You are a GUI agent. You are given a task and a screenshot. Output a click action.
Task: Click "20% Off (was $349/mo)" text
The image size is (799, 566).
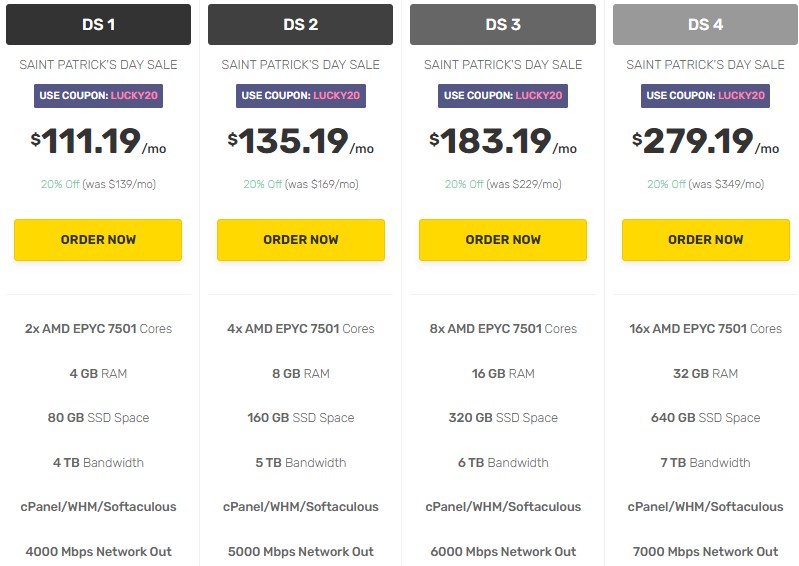pyautogui.click(x=705, y=184)
